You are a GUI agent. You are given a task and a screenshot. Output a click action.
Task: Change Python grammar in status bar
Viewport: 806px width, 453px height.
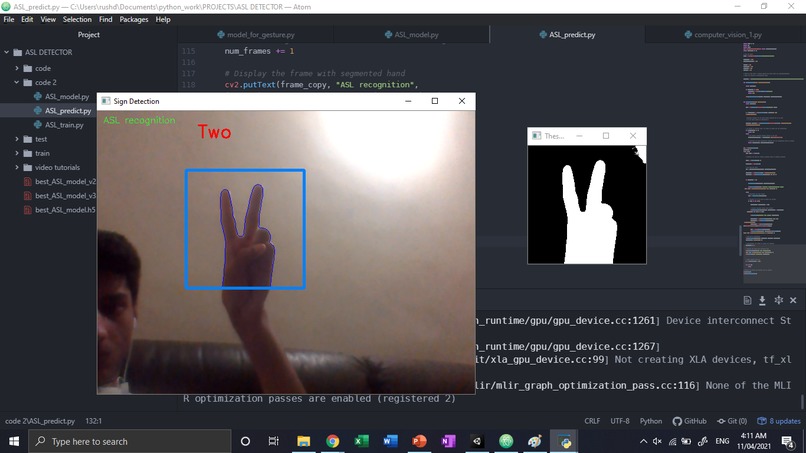651,421
